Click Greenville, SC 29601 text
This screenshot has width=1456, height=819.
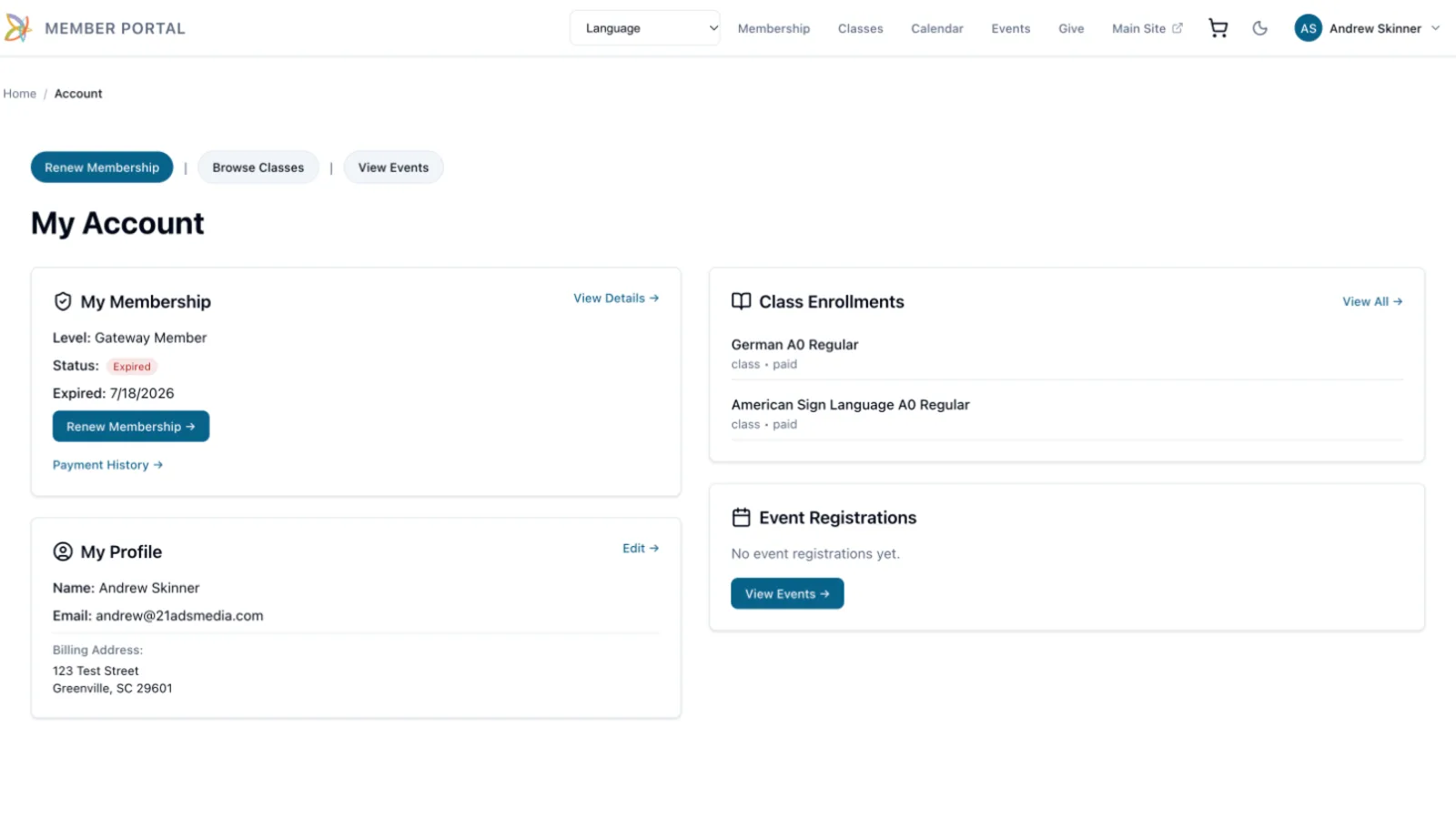[113, 689]
